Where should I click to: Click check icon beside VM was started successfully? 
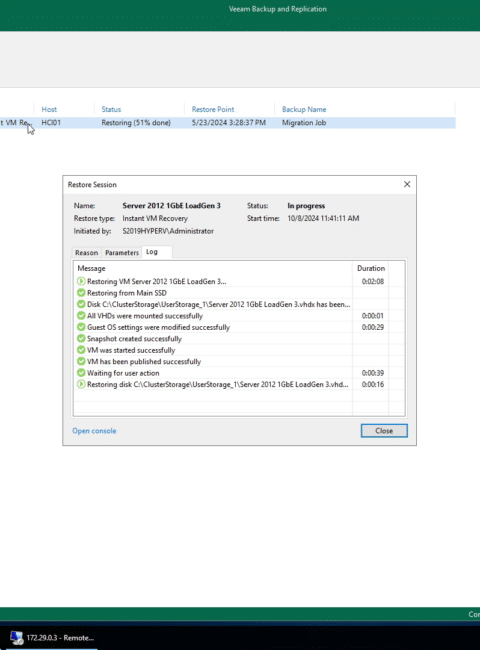81,350
